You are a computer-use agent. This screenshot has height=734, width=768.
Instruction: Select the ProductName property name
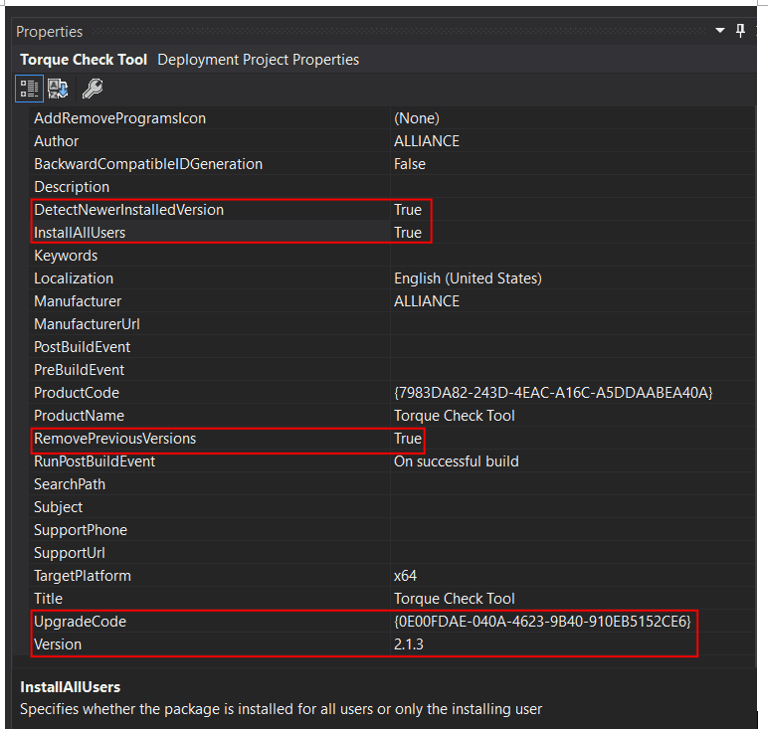[79, 416]
